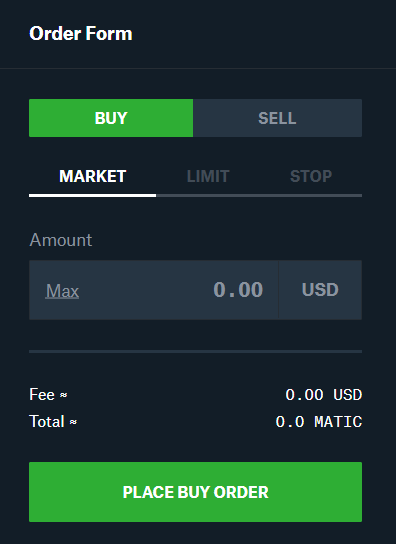Click the Amount field label

61,240
